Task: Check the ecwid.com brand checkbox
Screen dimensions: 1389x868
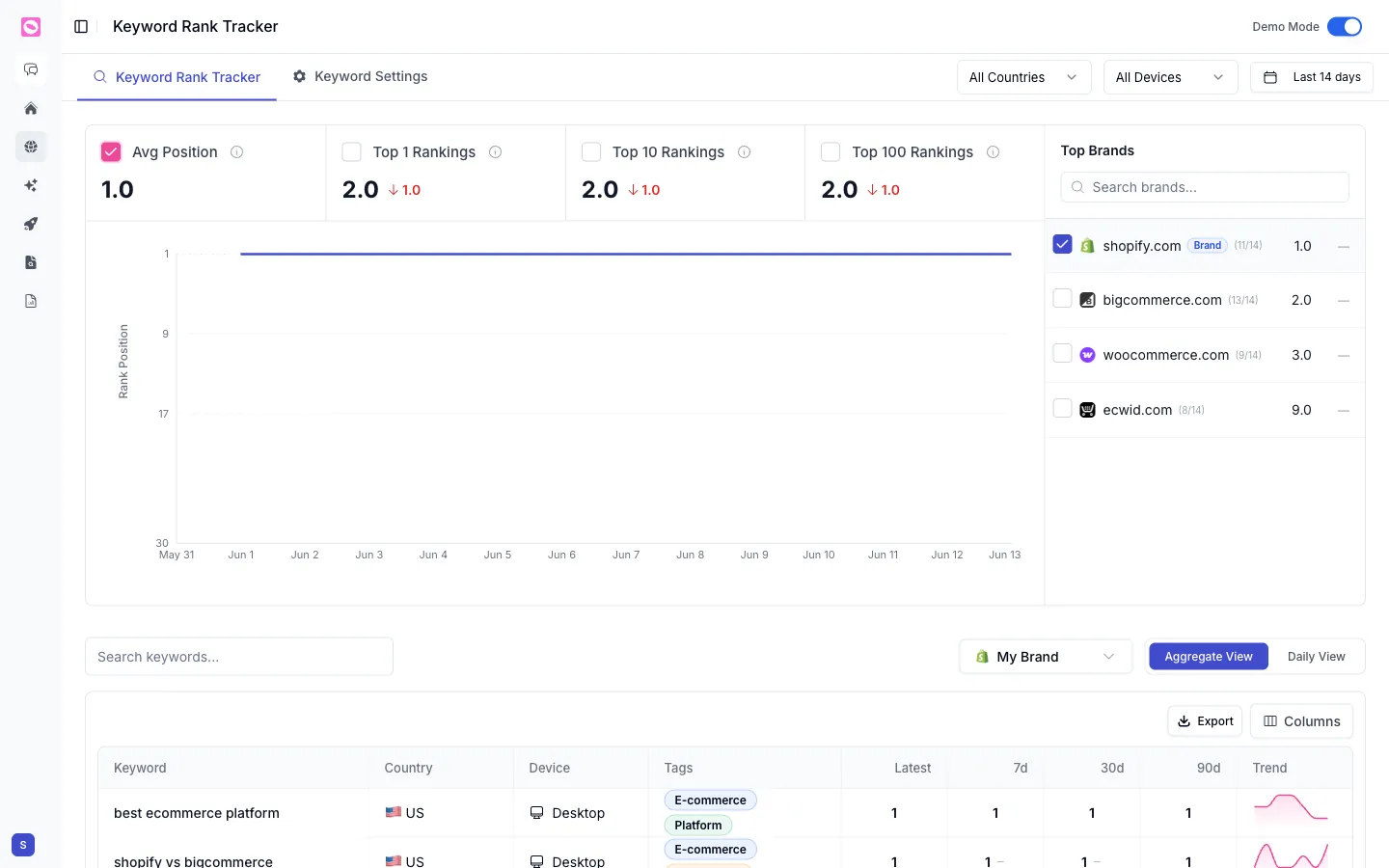Action: [x=1063, y=409]
